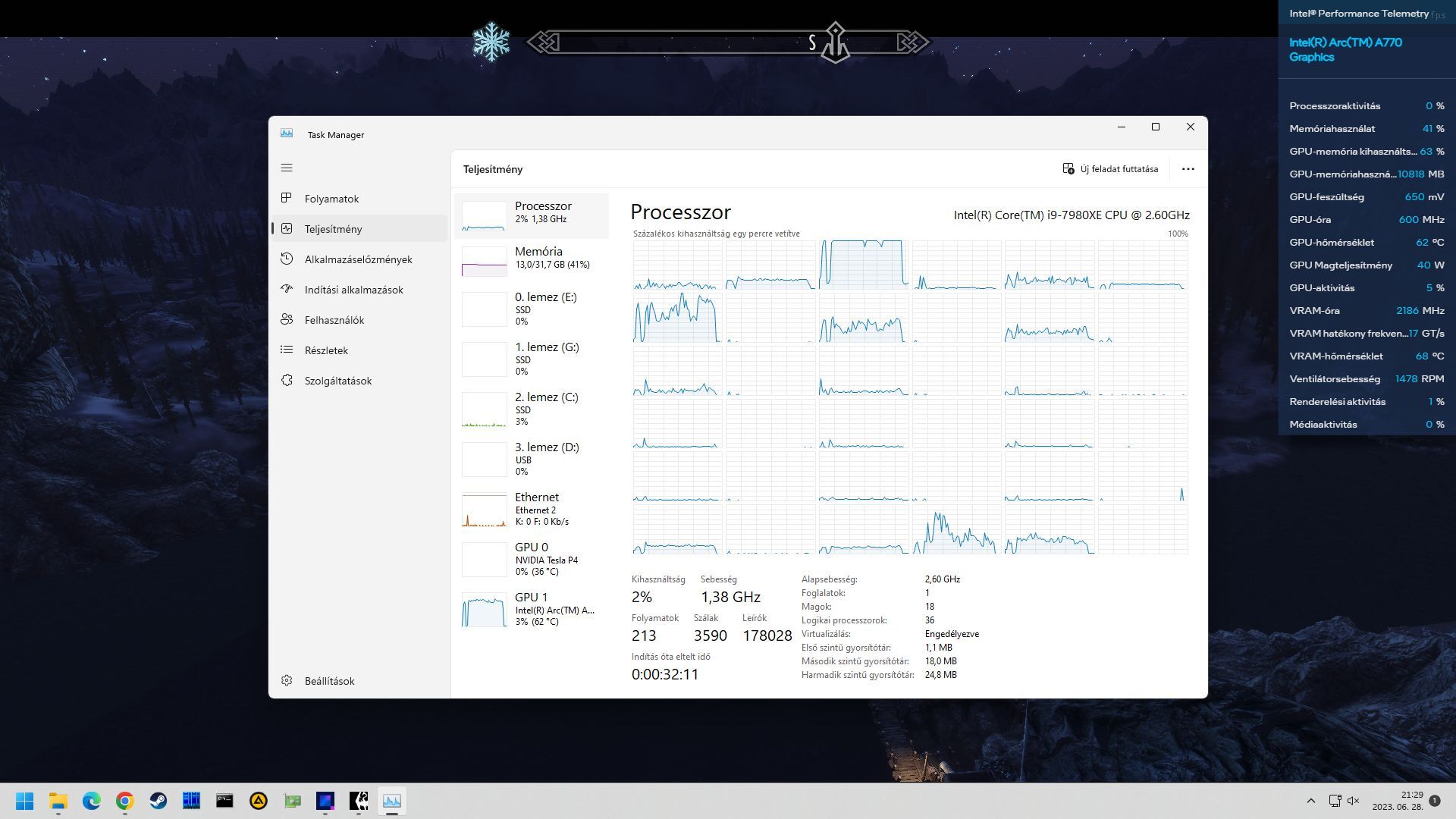Click the Indítási alkalmazások gauge icon
Screen dimensions: 1456x819
[287, 289]
